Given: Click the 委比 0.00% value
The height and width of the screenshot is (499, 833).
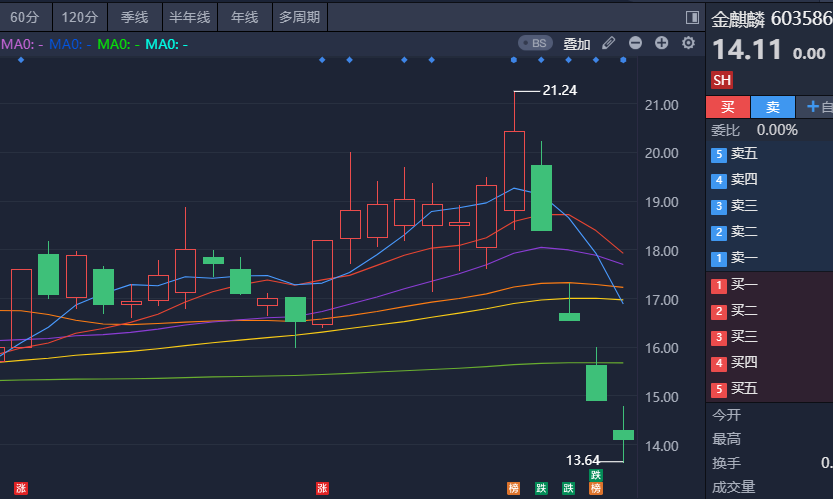Looking at the screenshot, I should point(777,130).
